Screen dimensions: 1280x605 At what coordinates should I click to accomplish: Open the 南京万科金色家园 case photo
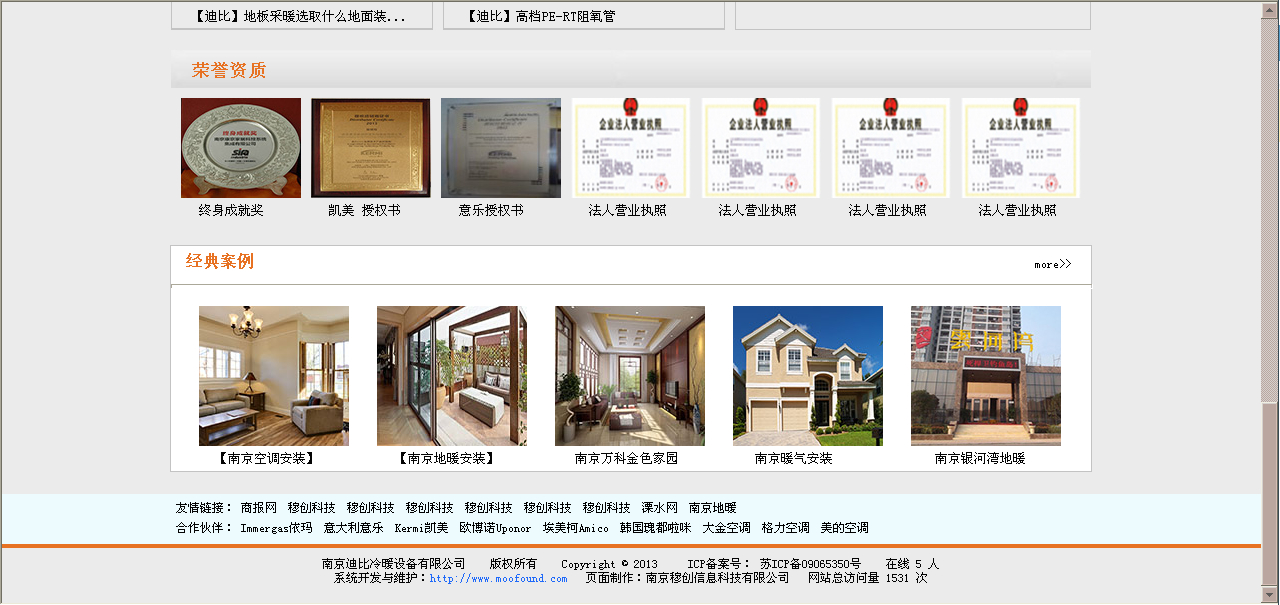point(629,376)
